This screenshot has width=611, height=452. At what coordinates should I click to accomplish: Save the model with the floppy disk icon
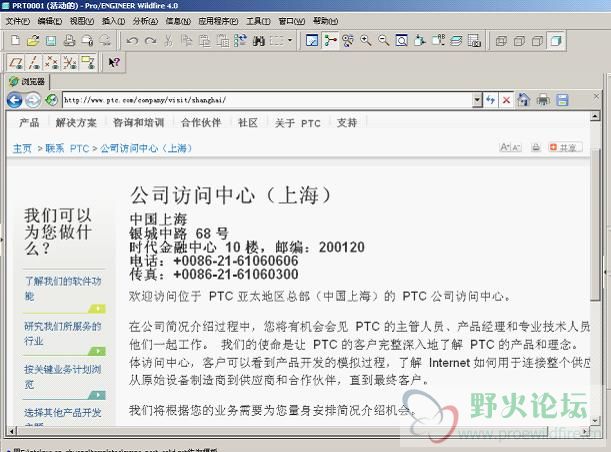(x=51, y=41)
